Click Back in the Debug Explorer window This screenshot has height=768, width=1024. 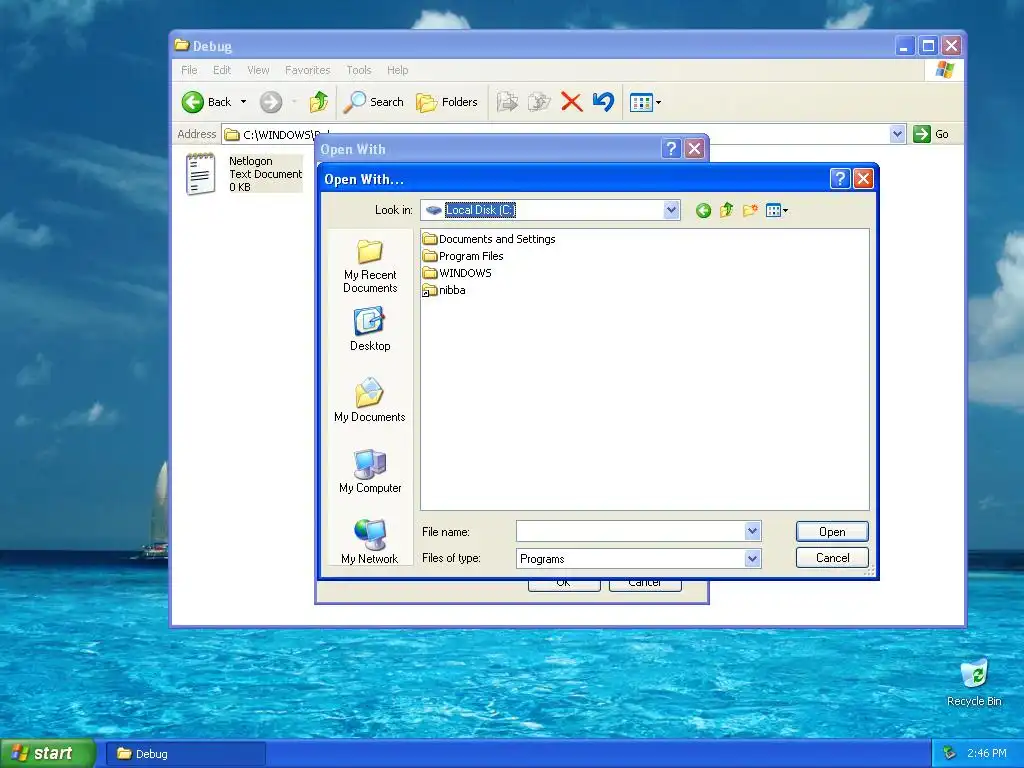tap(206, 102)
